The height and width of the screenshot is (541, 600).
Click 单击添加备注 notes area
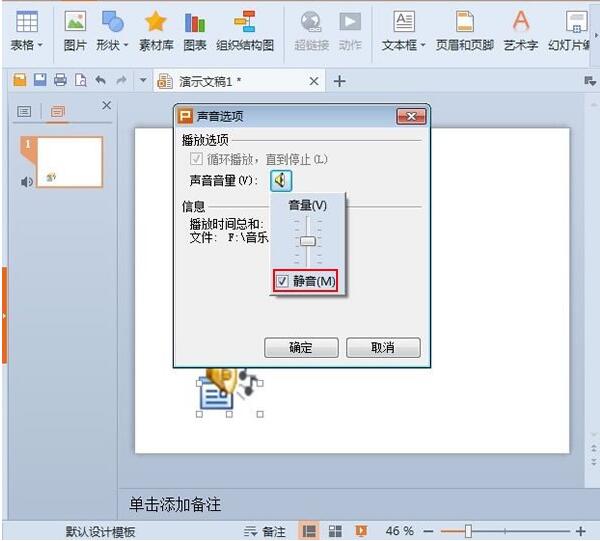[175, 504]
